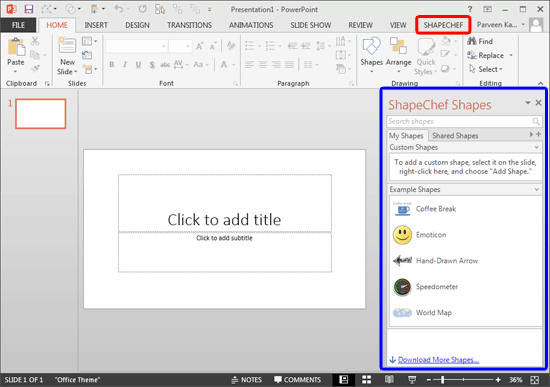
Task: Click the search magnifier in ShapeChef pane
Action: tap(536, 121)
